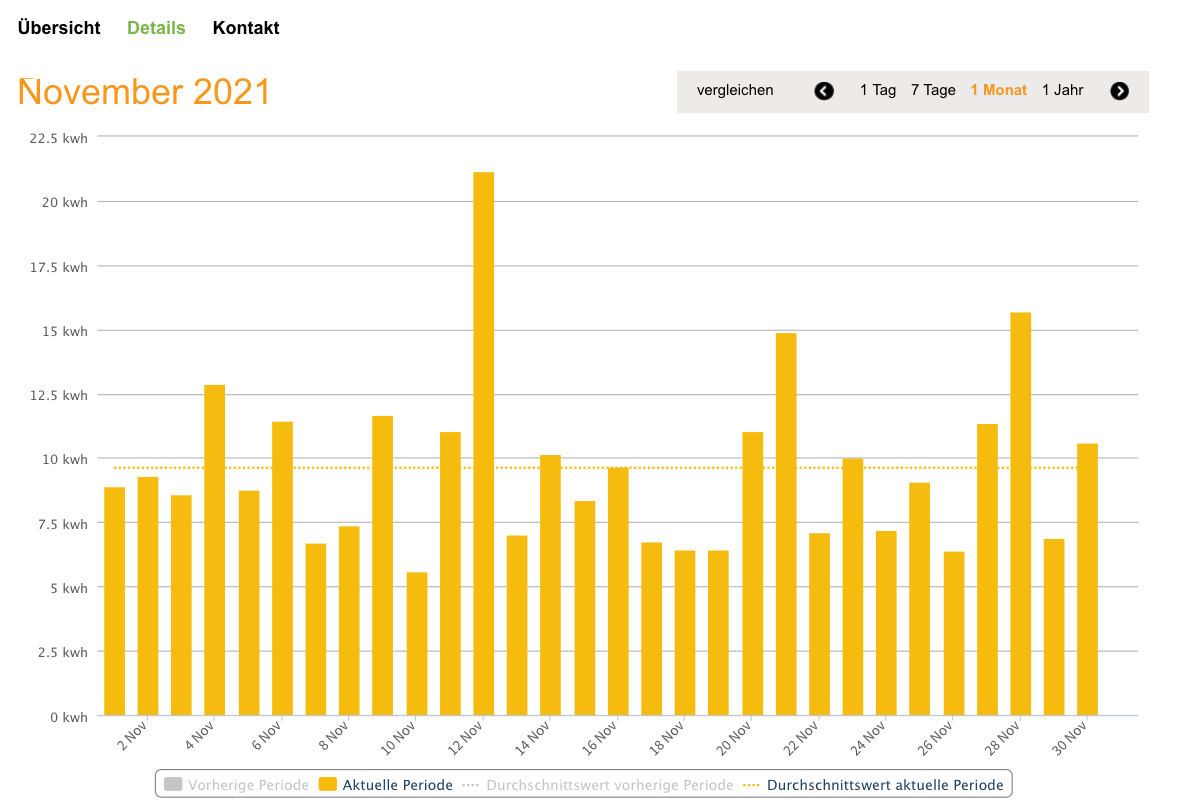Open the Details tab
This screenshot has height=802, width=1191.
(x=156, y=28)
